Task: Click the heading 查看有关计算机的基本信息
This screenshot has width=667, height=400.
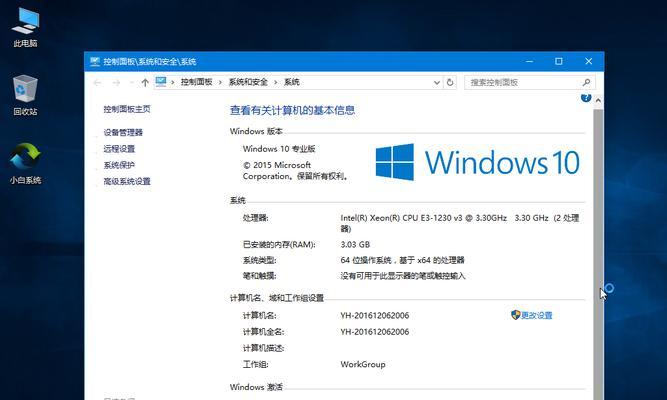Action: pyautogui.click(x=292, y=111)
